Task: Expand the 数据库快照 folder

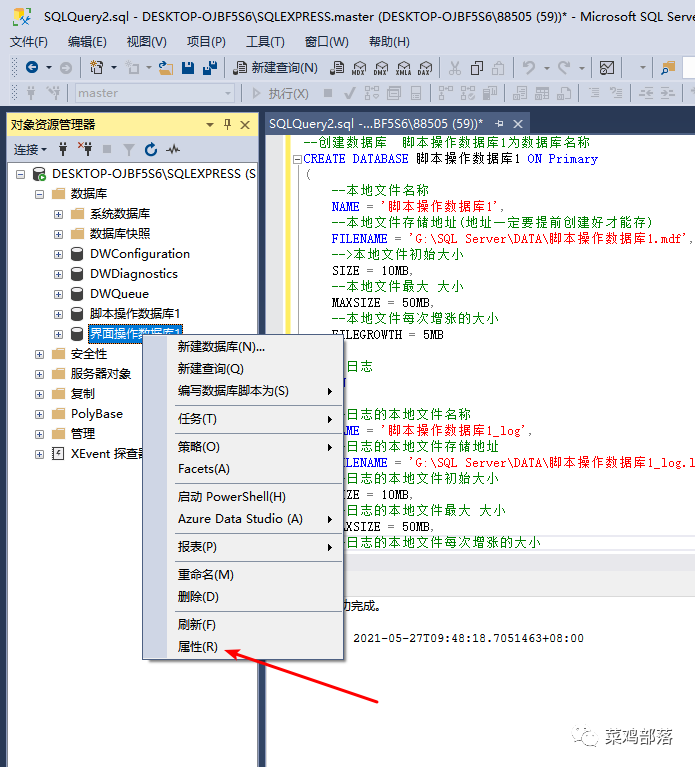Action: pyautogui.click(x=58, y=234)
